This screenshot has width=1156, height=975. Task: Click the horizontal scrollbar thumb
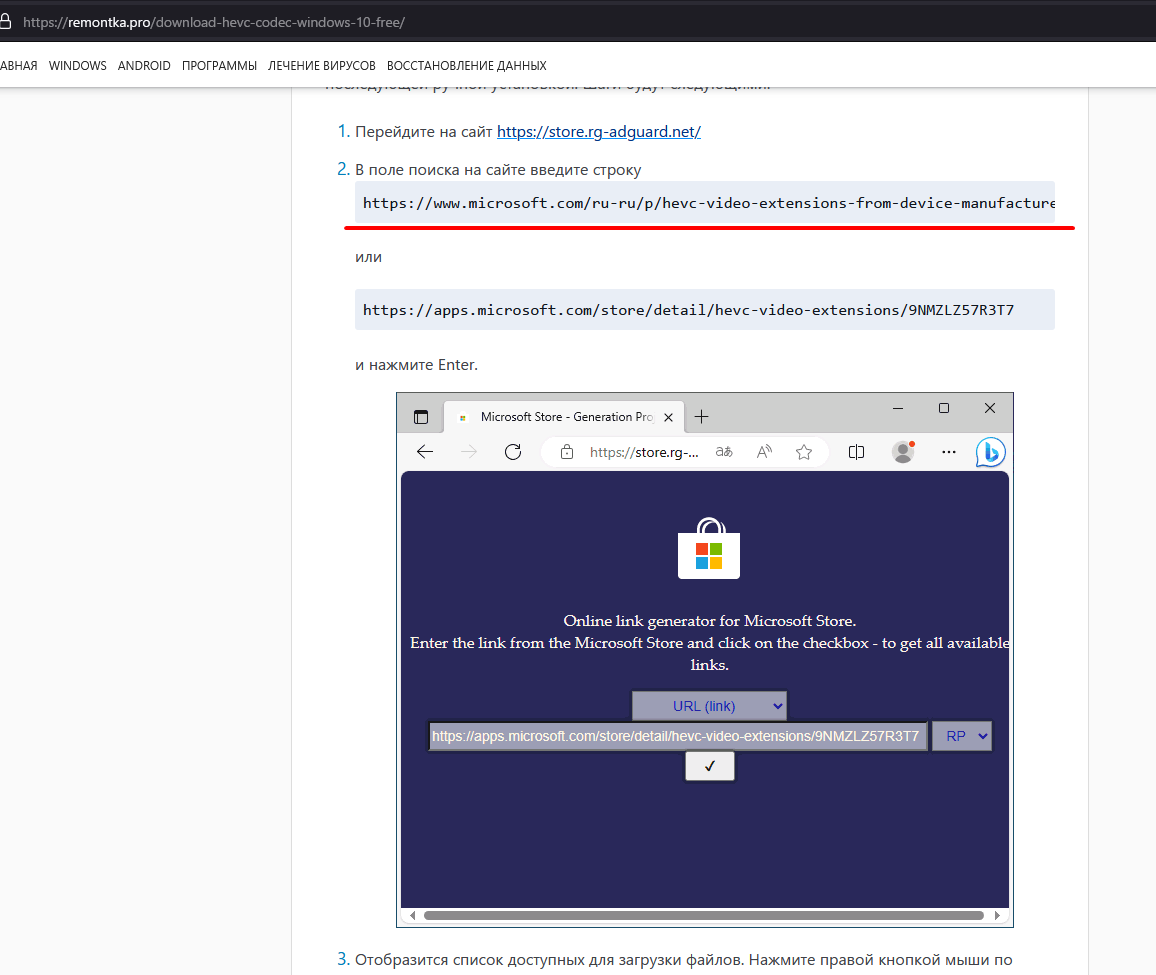click(703, 915)
